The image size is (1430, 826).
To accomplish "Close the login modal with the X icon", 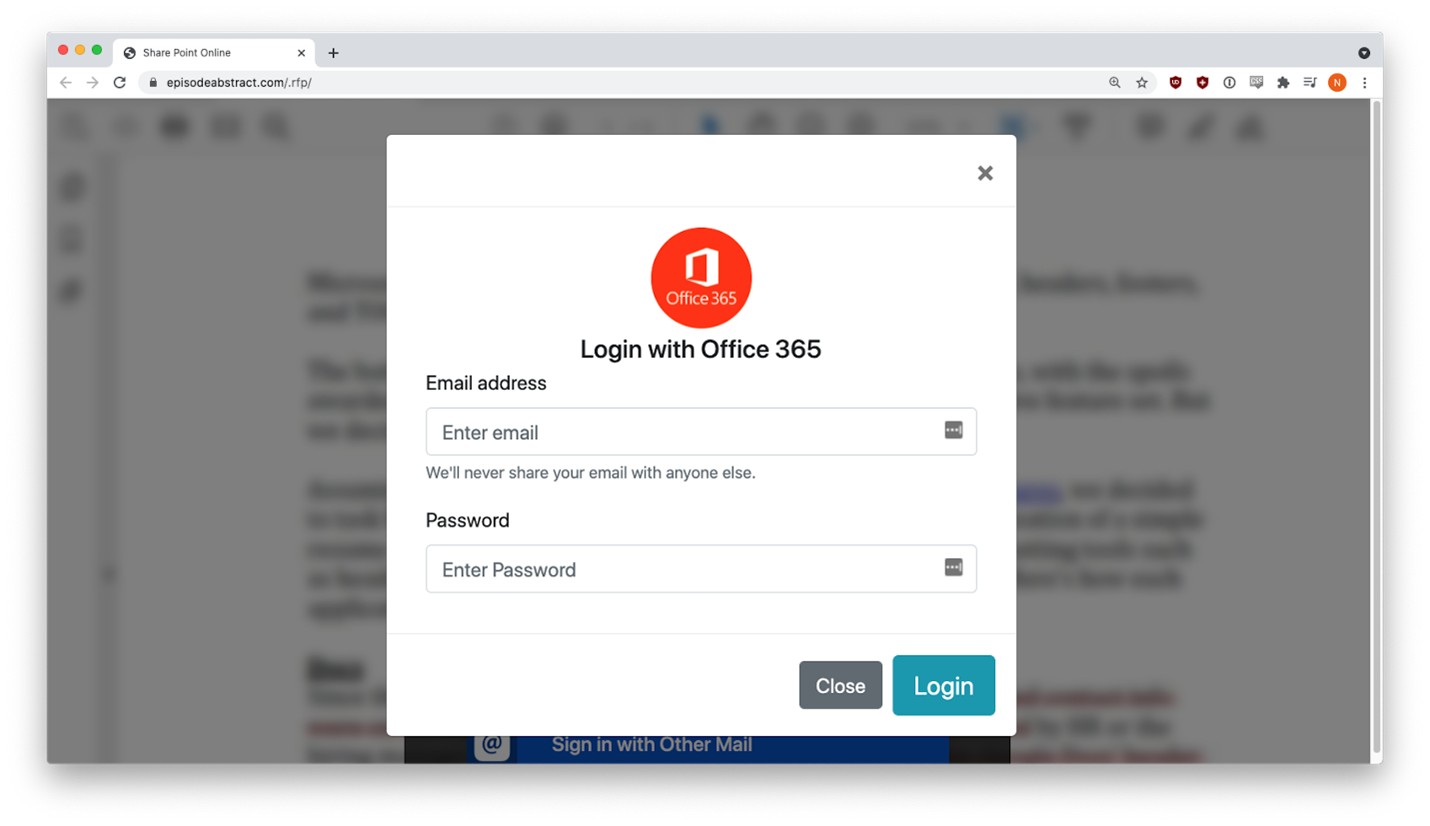I will tap(985, 173).
